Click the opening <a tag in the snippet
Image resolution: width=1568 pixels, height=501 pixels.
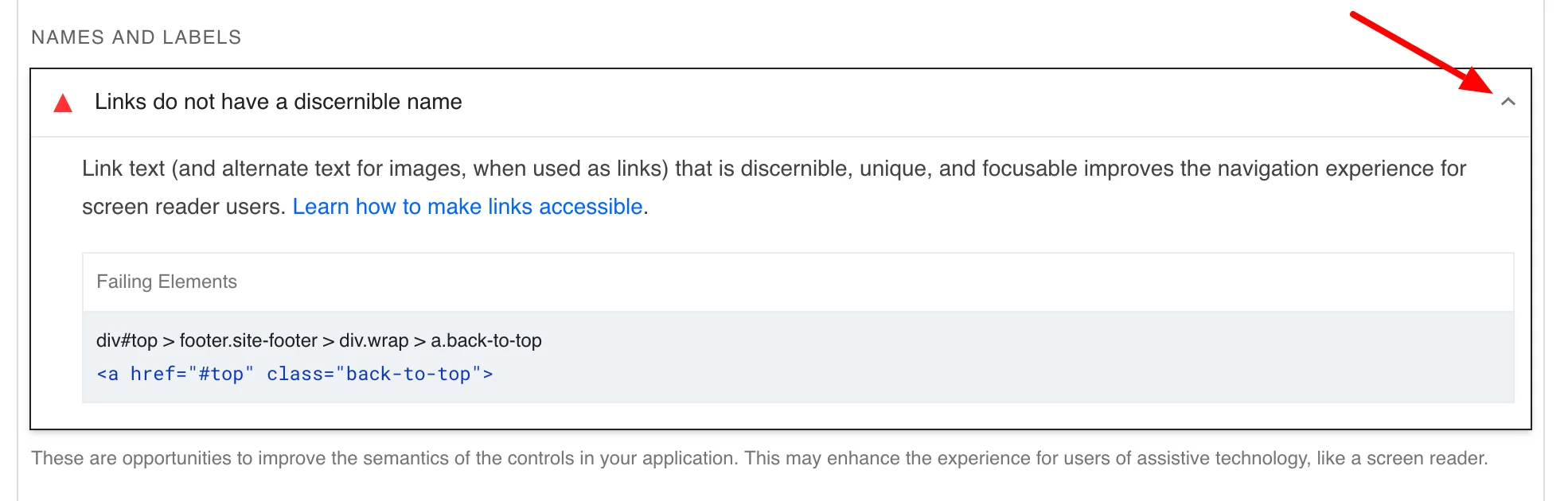click(107, 374)
